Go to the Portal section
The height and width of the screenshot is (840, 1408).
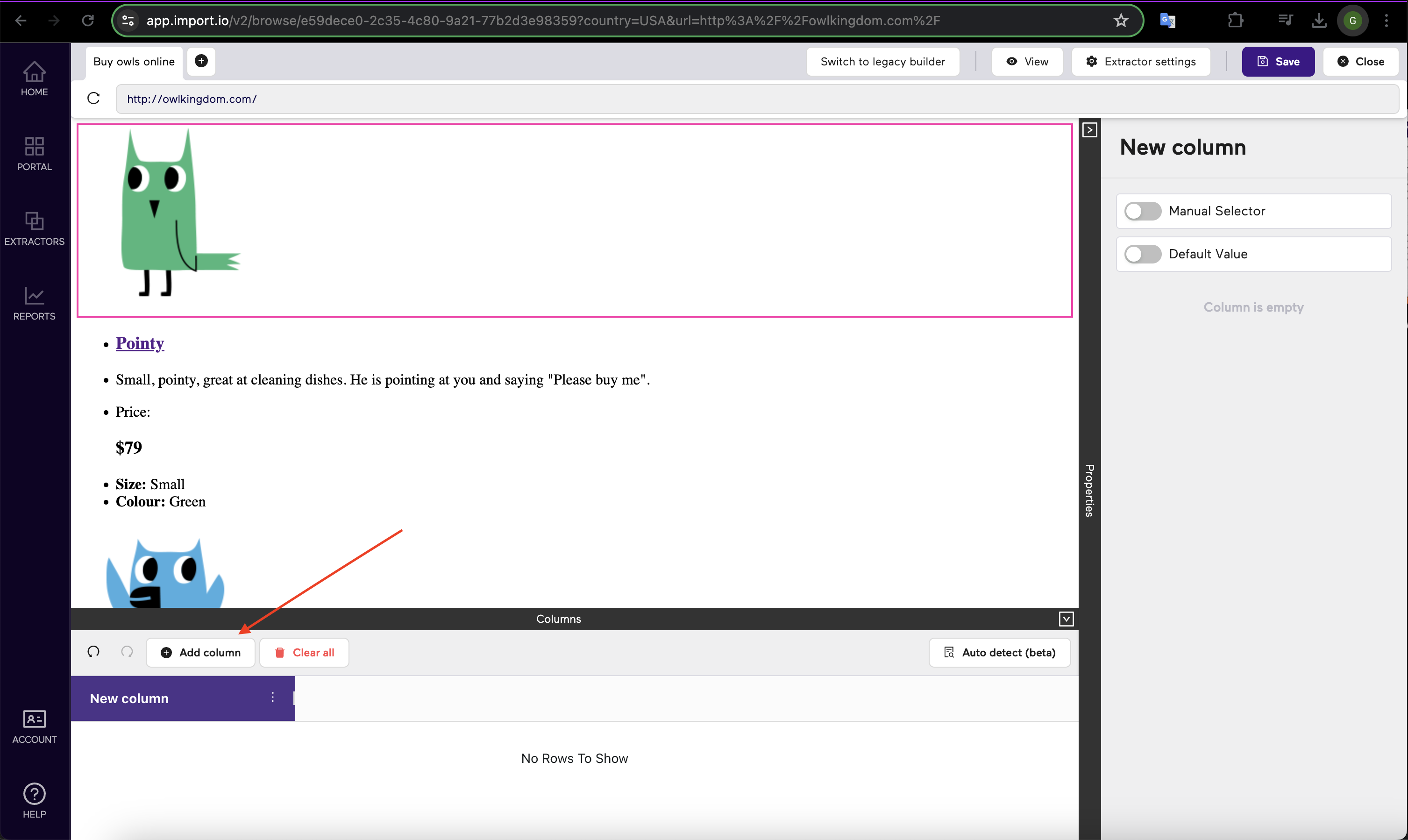point(34,153)
